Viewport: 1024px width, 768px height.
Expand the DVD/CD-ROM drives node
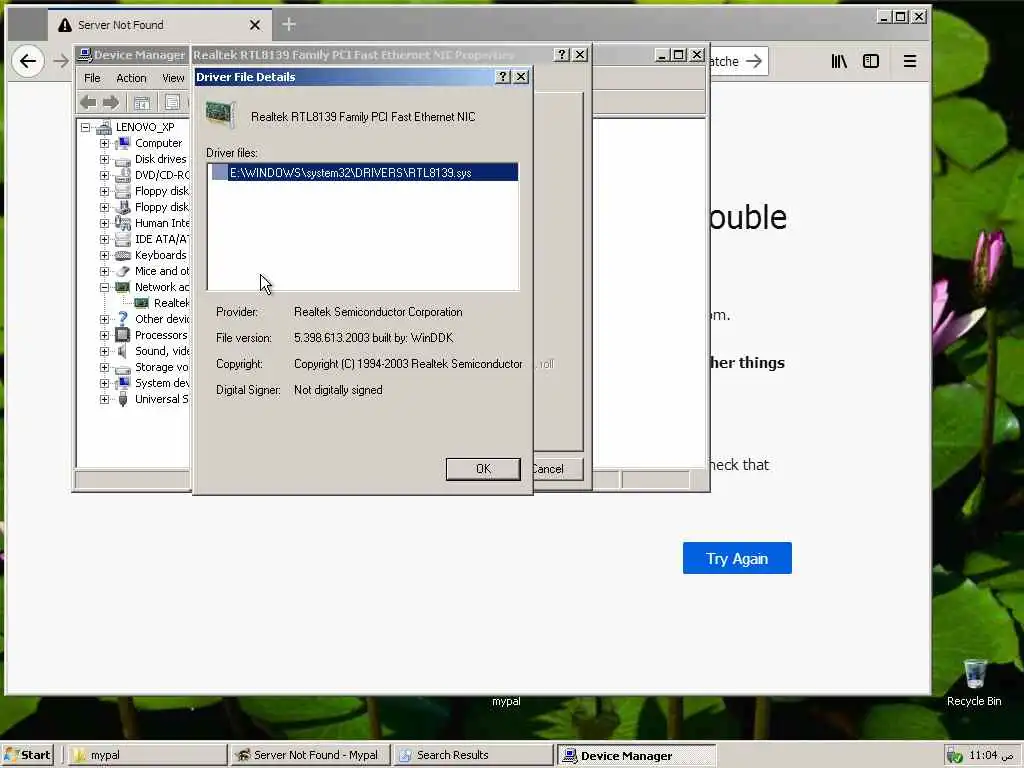coord(104,175)
